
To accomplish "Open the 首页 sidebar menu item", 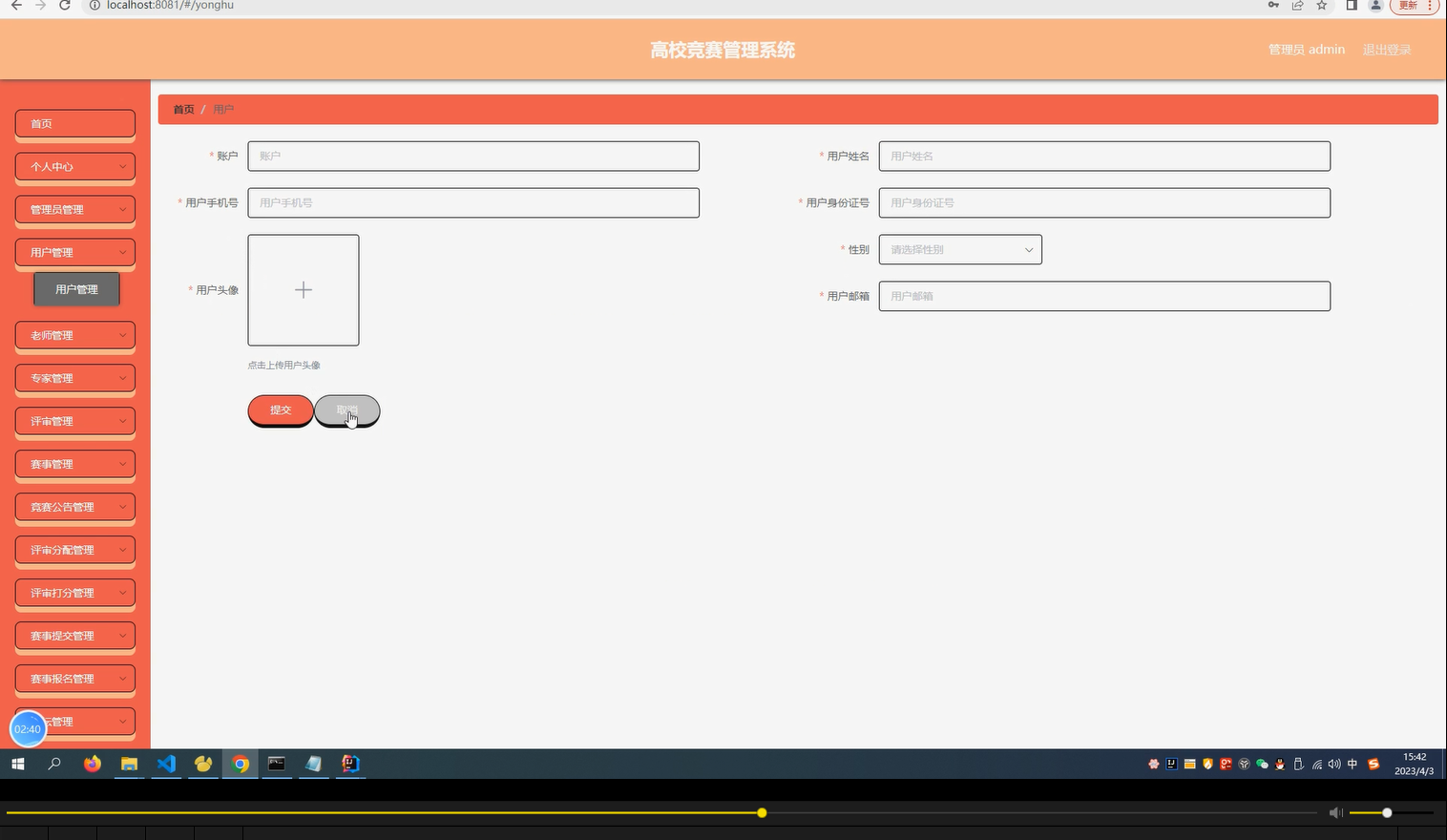I will click(x=75, y=124).
